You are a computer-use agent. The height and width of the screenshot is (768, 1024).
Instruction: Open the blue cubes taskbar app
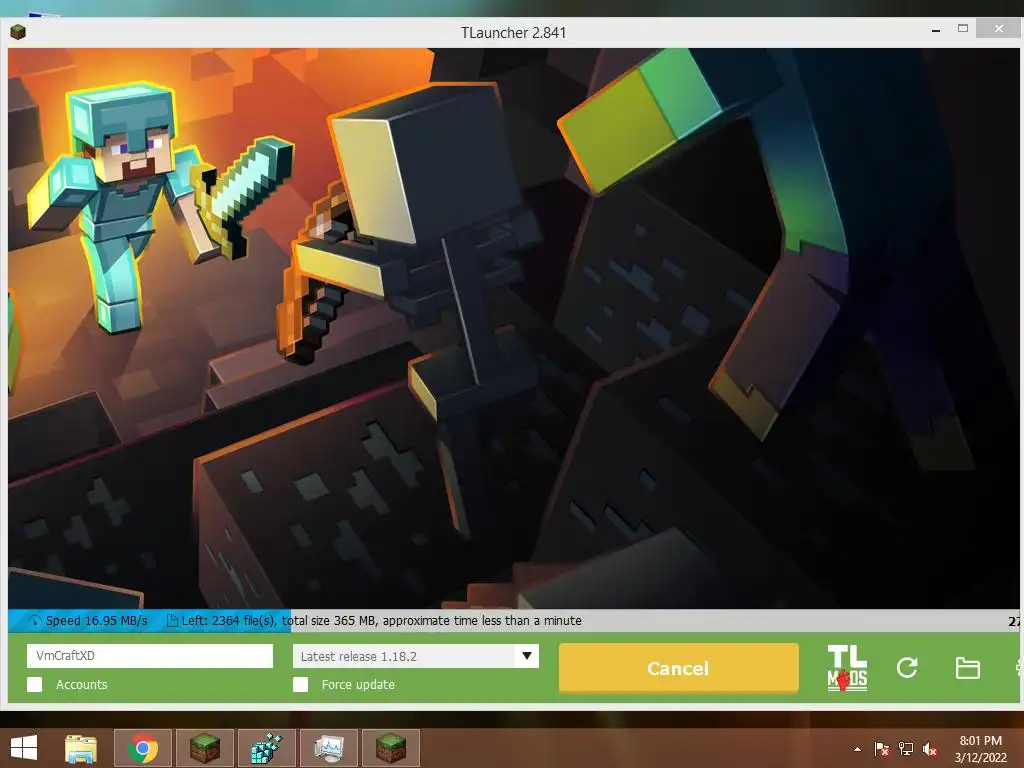click(x=267, y=748)
